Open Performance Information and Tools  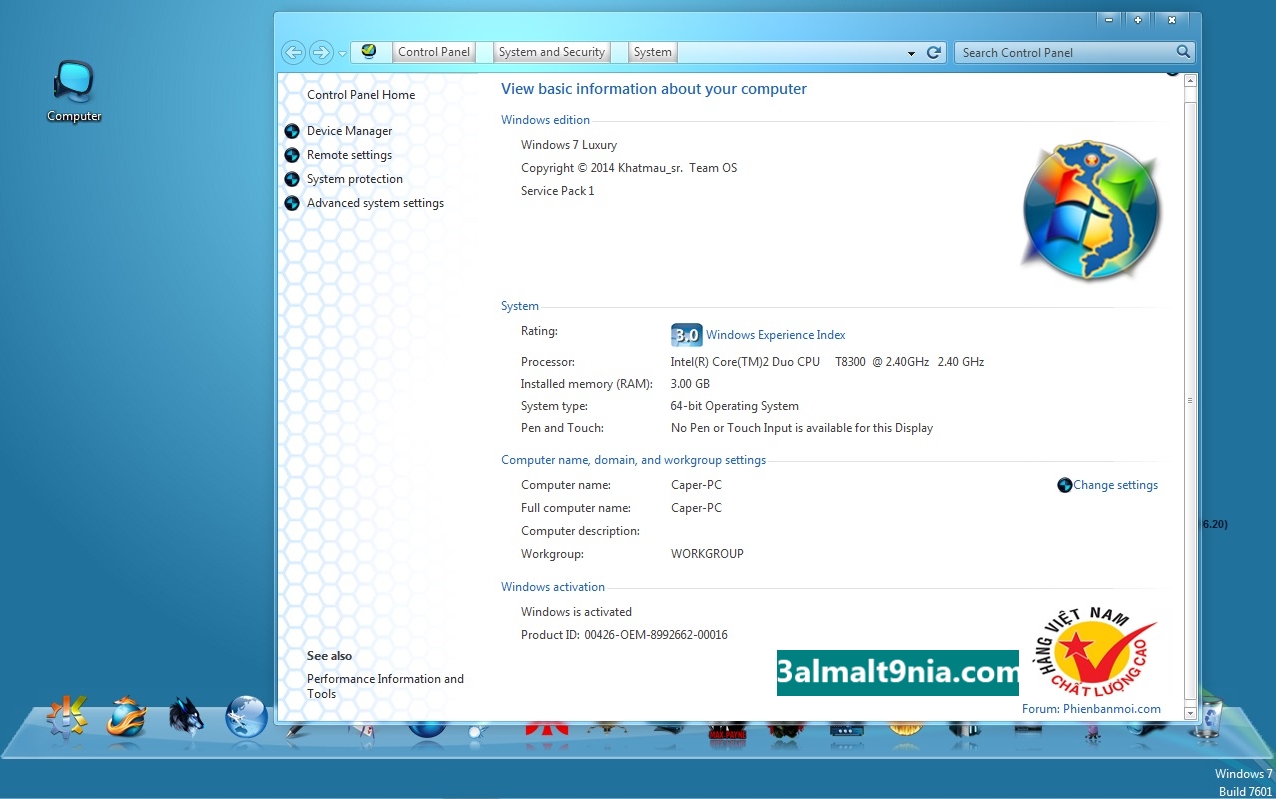tap(385, 686)
